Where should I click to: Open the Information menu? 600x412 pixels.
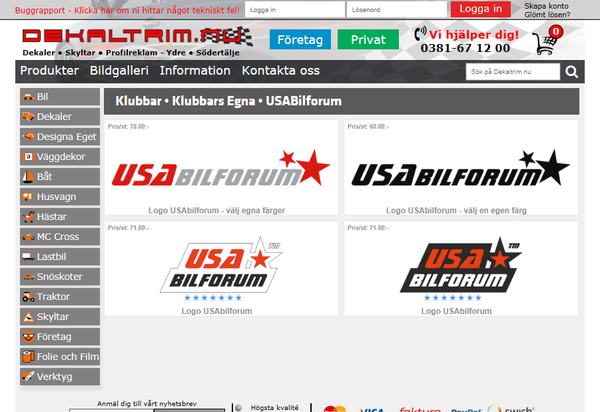point(195,71)
